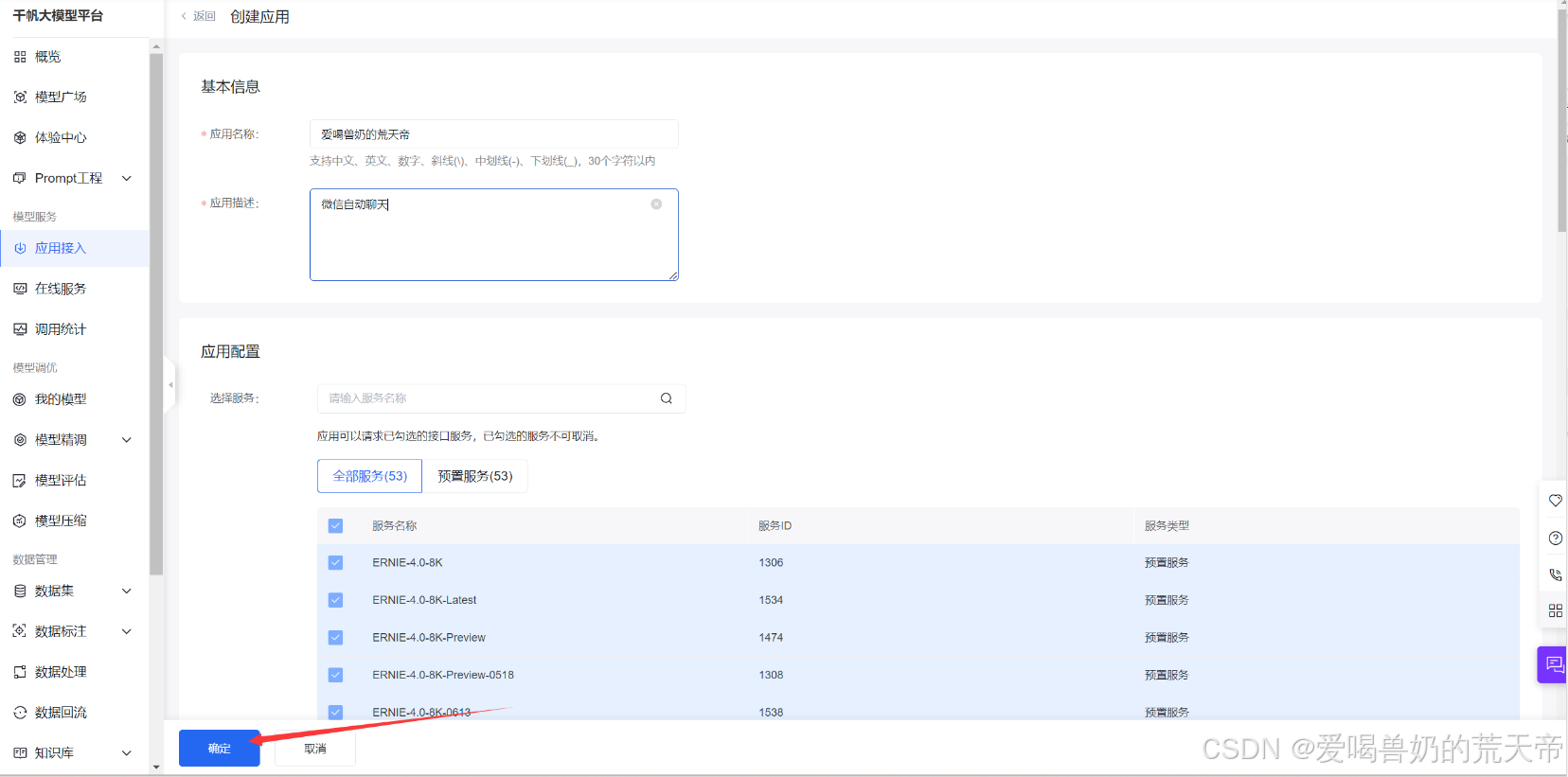This screenshot has height=777, width=1568.
Task: Click the 在线服务 sidebar icon
Action: [20, 289]
